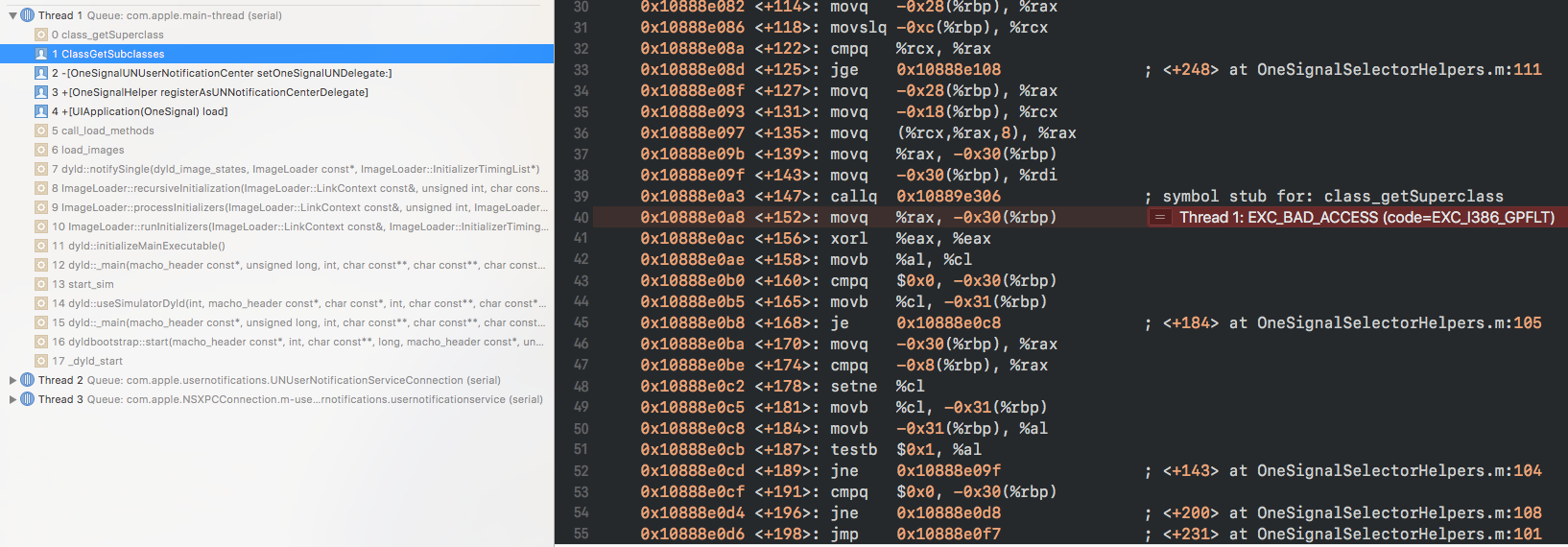
Task: Click system frame icon beside 6 load_images
Action: [x=41, y=150]
